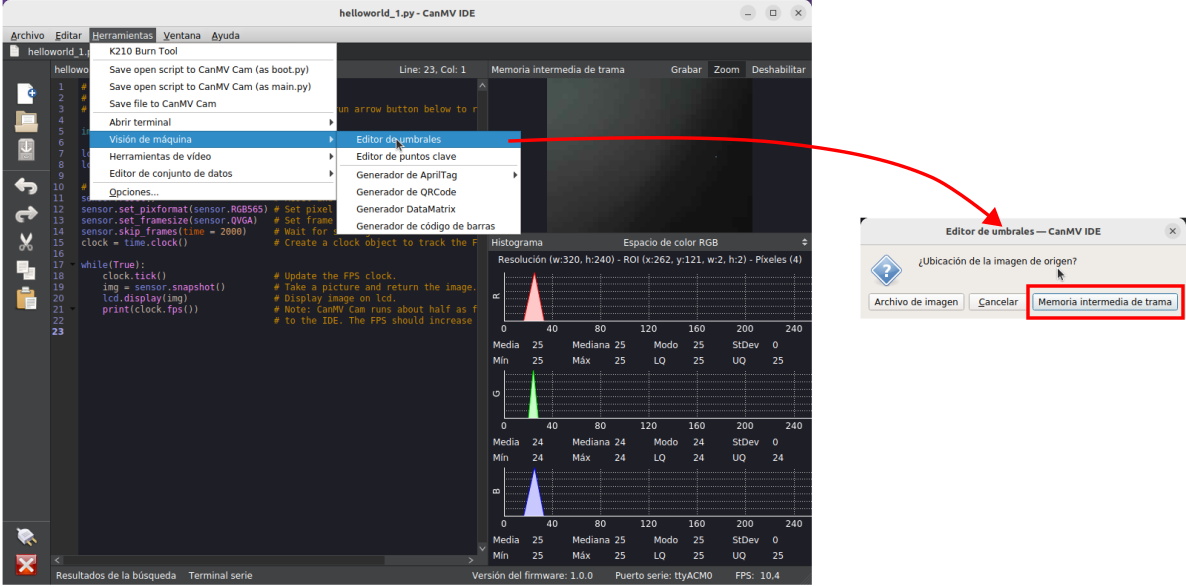Toggle the Zoom button in frame buffer

point(726,70)
